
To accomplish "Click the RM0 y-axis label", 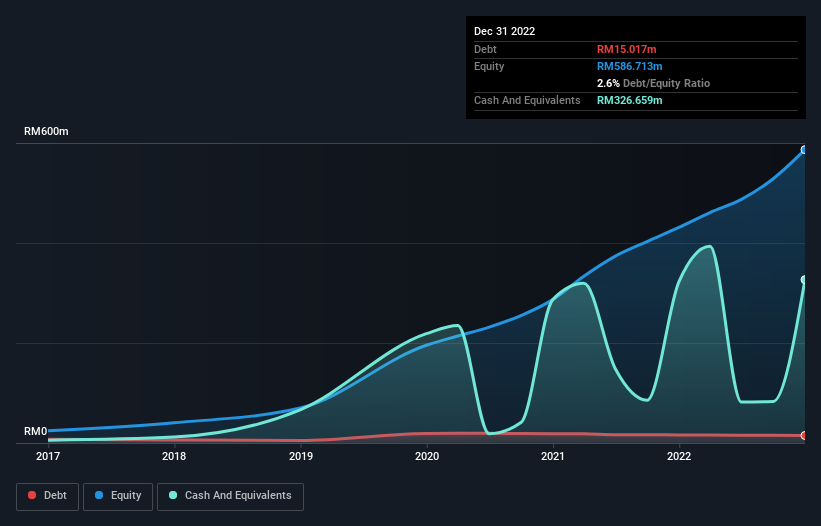I will [36, 431].
